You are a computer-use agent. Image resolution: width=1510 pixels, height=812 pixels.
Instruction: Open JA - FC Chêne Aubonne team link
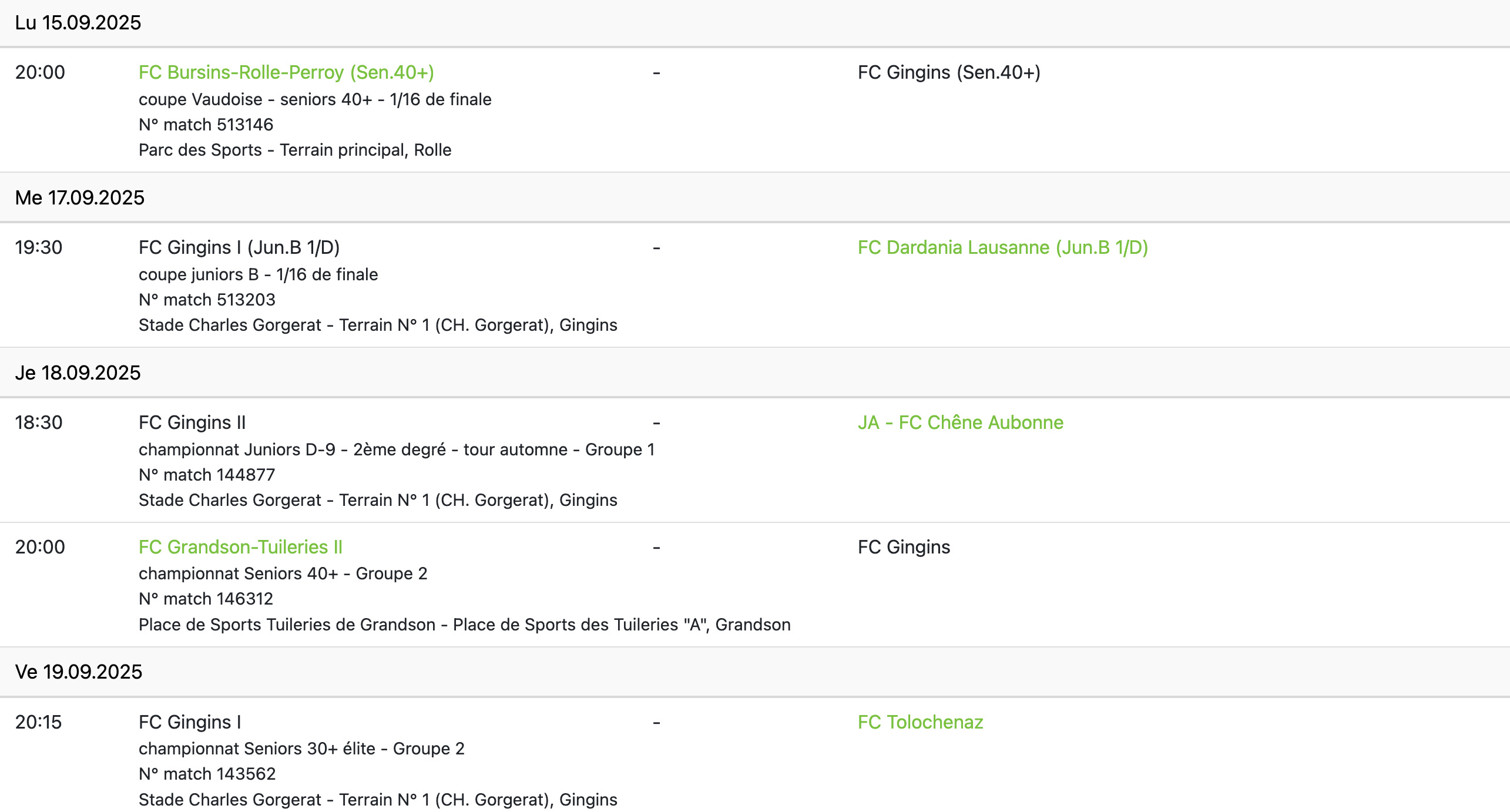click(960, 422)
